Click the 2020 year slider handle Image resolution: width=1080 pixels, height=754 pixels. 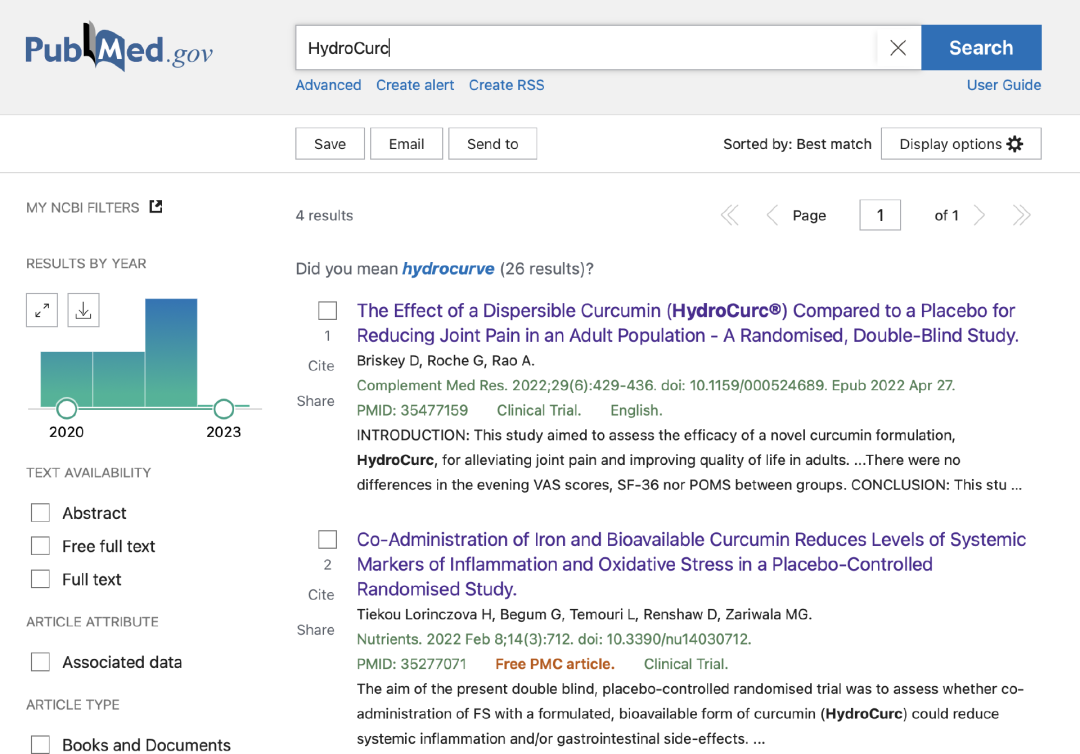coord(67,408)
